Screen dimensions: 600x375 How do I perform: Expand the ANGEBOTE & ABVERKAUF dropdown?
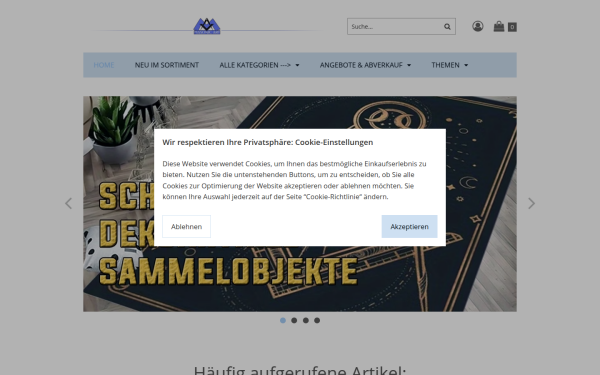(x=365, y=65)
